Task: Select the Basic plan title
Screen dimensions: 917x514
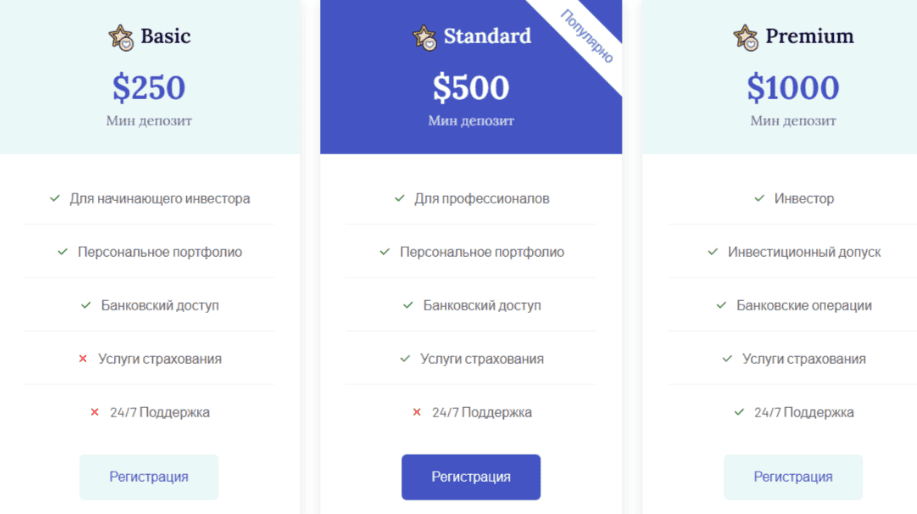Action: (x=165, y=36)
